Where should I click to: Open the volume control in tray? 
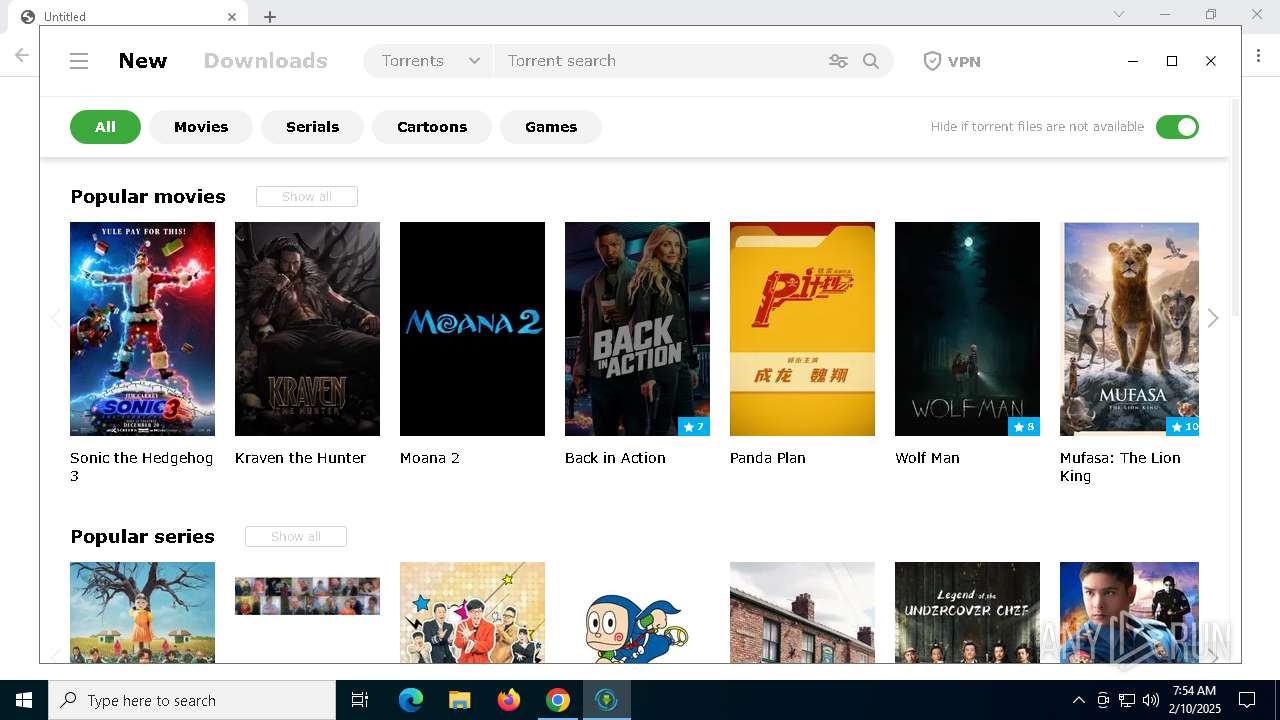pyautogui.click(x=1151, y=700)
